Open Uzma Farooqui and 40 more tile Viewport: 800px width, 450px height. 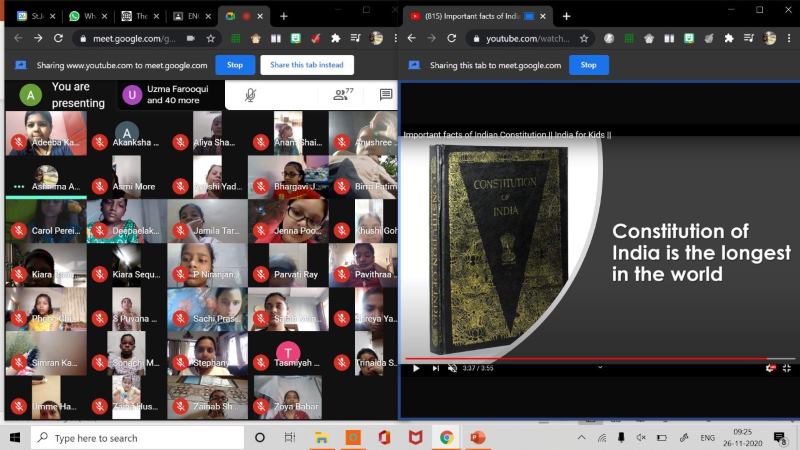[170, 95]
